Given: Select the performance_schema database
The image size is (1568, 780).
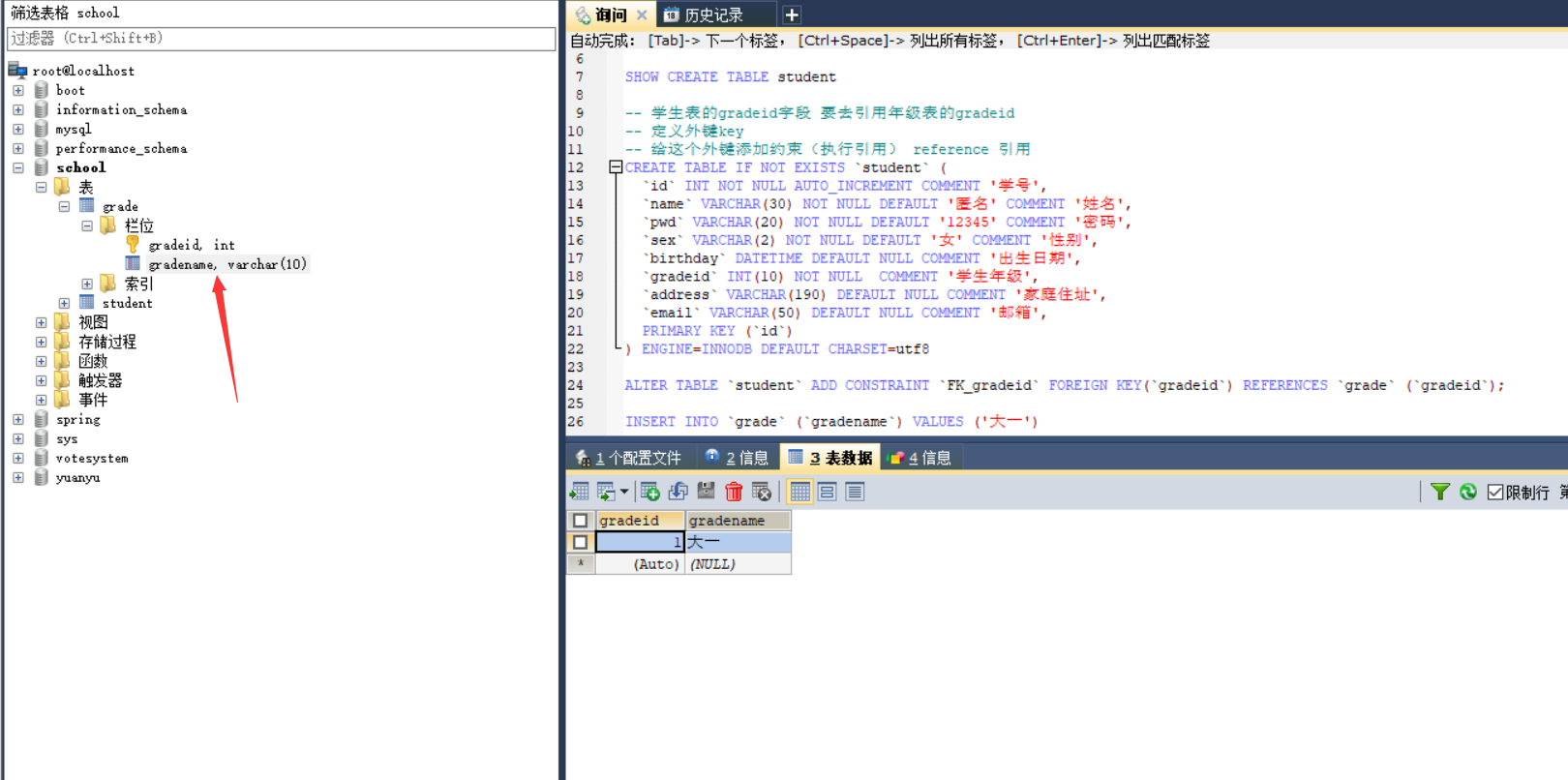Looking at the screenshot, I should [121, 148].
